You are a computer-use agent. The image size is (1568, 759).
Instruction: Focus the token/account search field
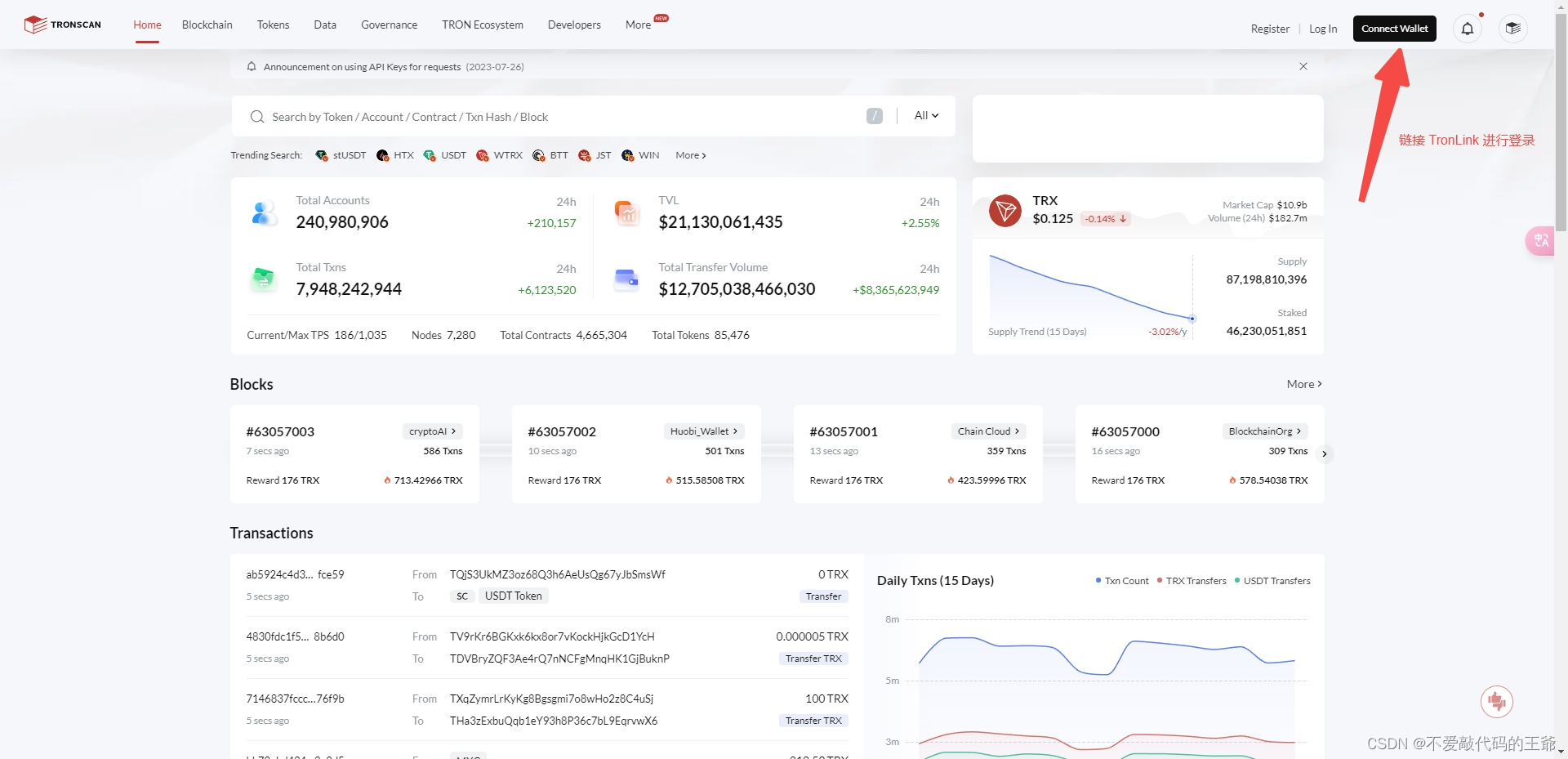pos(563,117)
